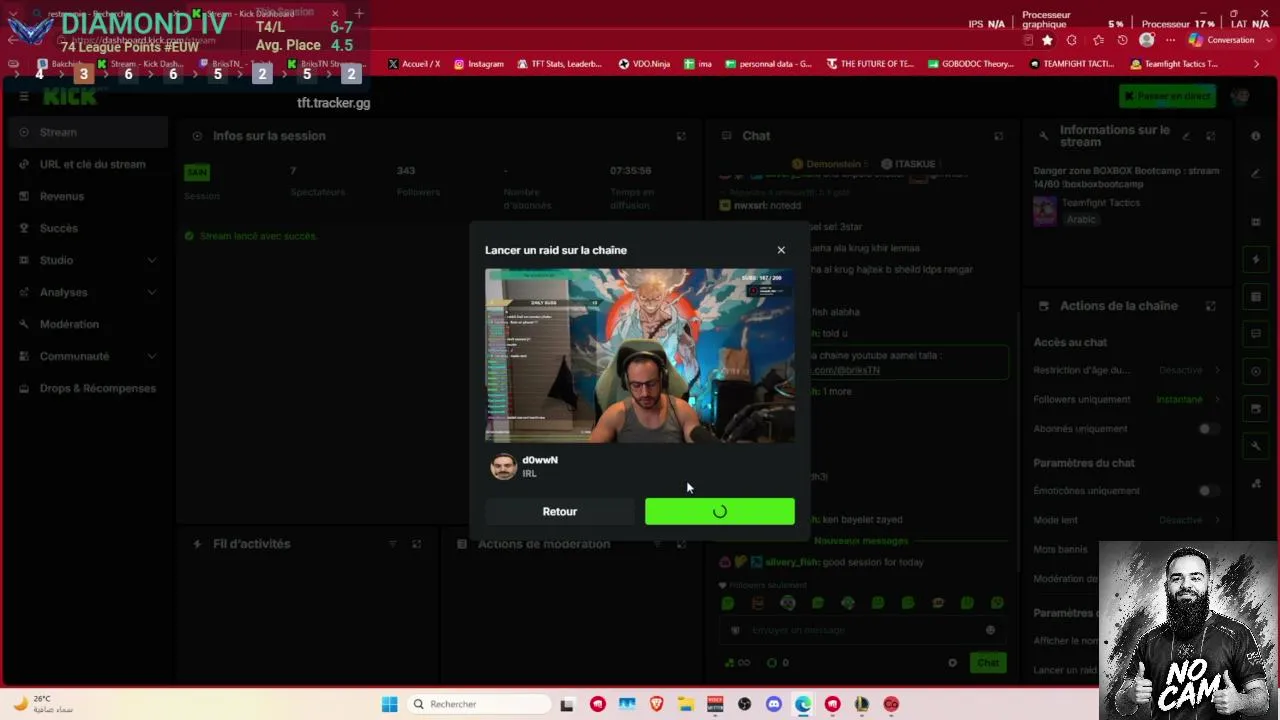Open the emote picker in chat input

coord(991,630)
